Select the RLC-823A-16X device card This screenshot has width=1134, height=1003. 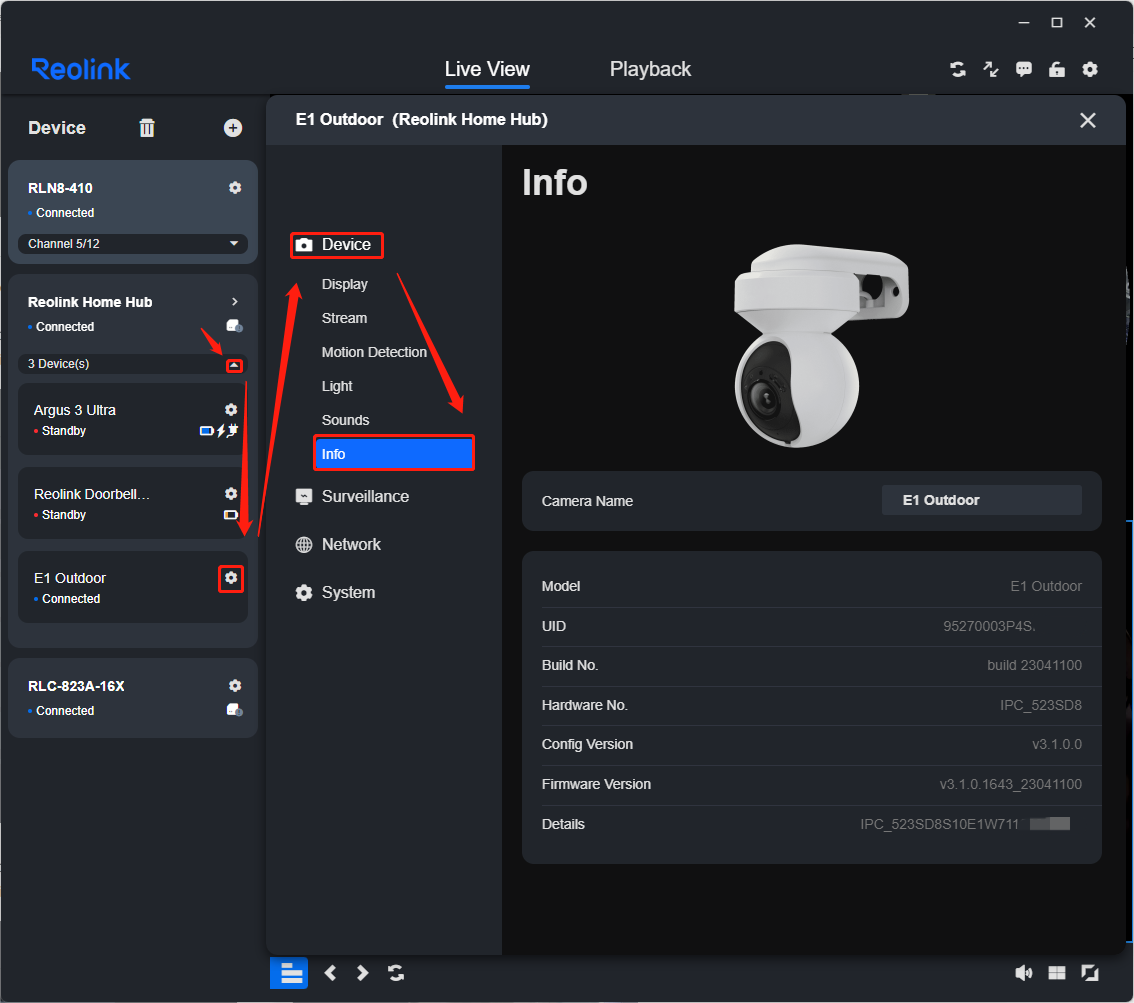[x=133, y=698]
